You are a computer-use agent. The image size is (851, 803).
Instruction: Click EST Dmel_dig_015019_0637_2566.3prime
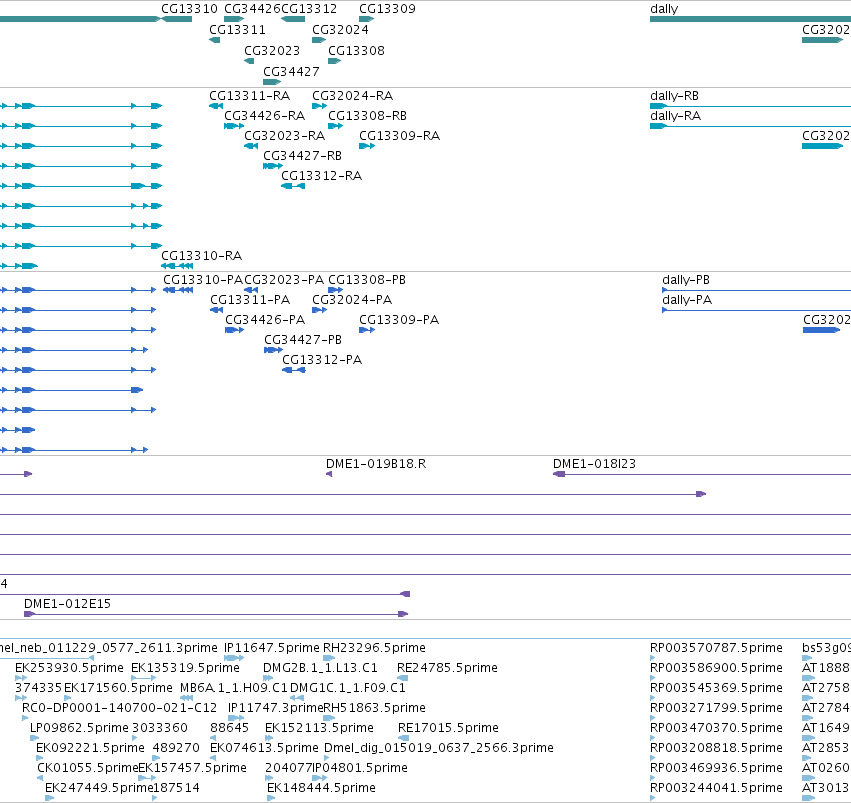click(439, 749)
